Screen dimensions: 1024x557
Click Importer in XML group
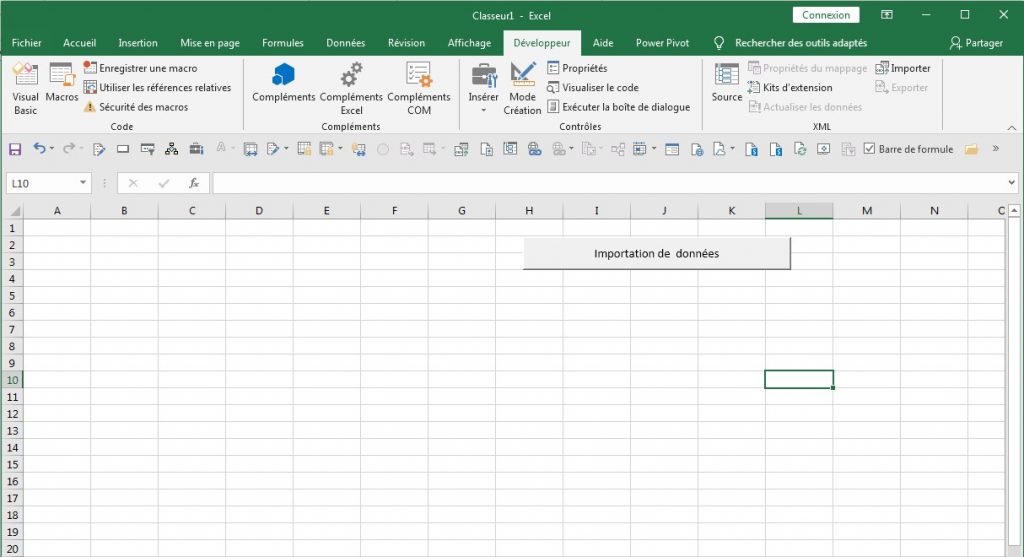[903, 68]
